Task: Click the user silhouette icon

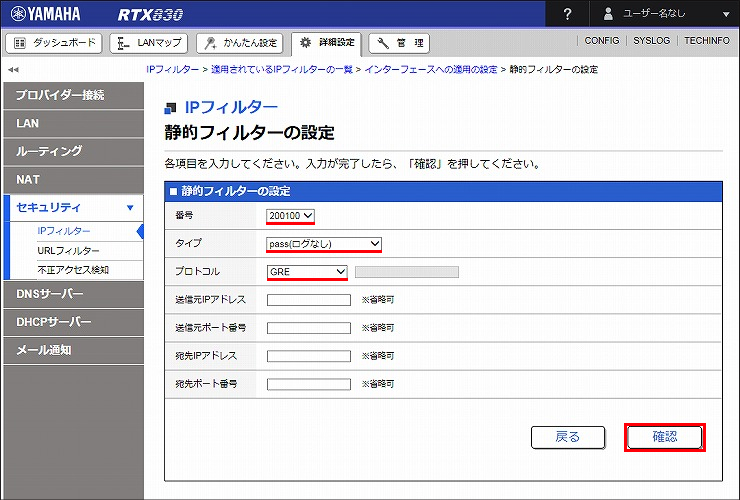Action: point(608,14)
